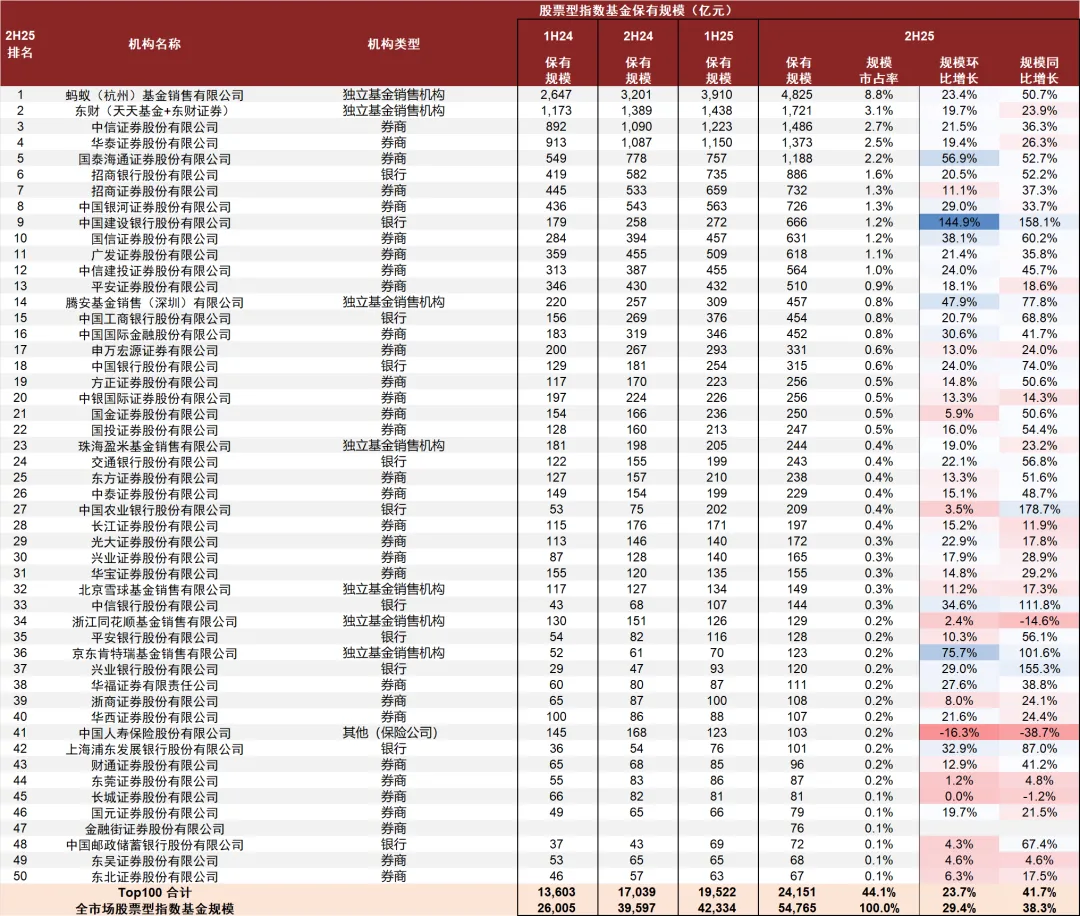Select 中国农业银行股份有限公司 cell
The image size is (1080, 916).
[x=154, y=510]
